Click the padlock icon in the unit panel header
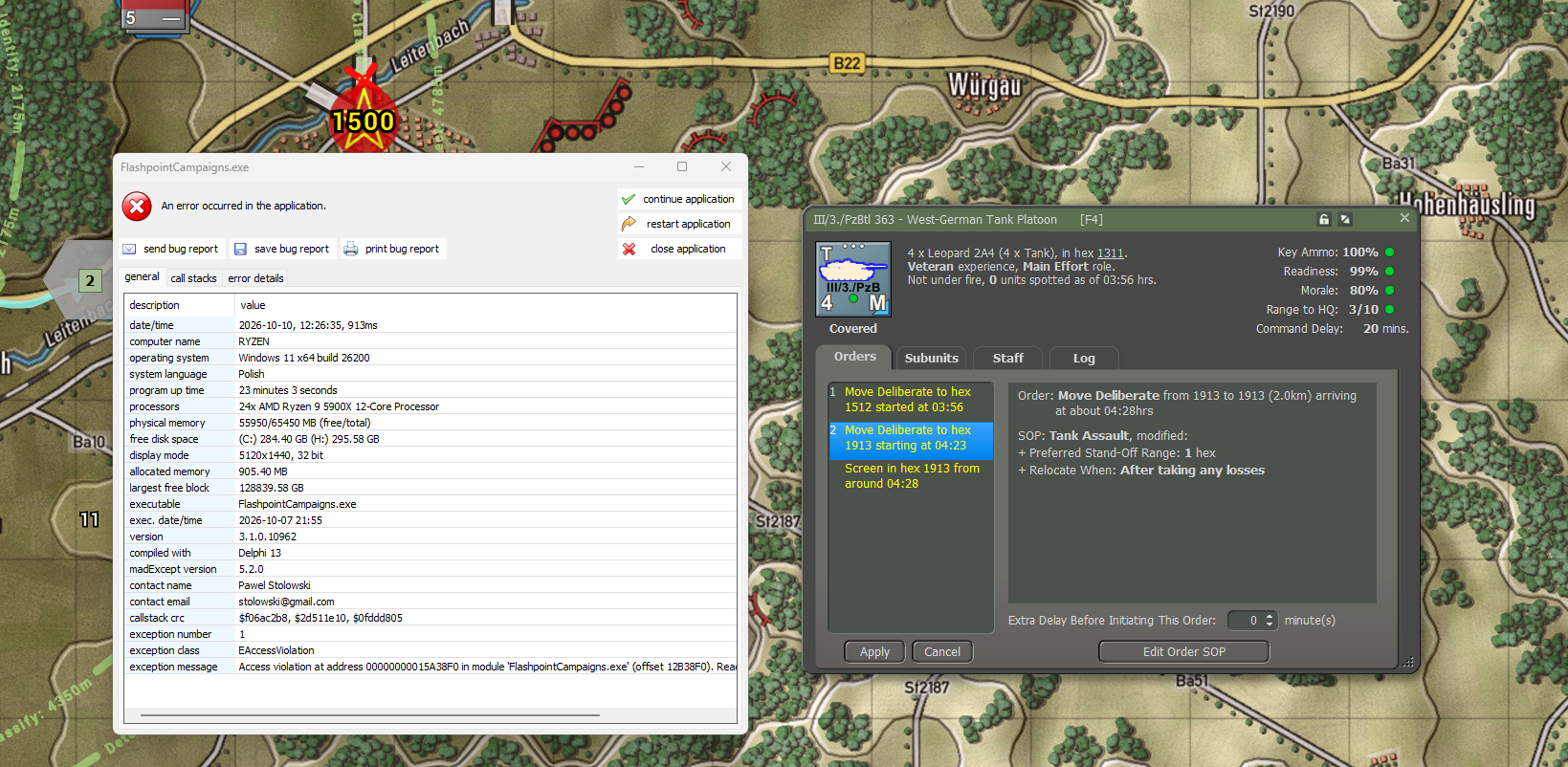 [x=1324, y=219]
